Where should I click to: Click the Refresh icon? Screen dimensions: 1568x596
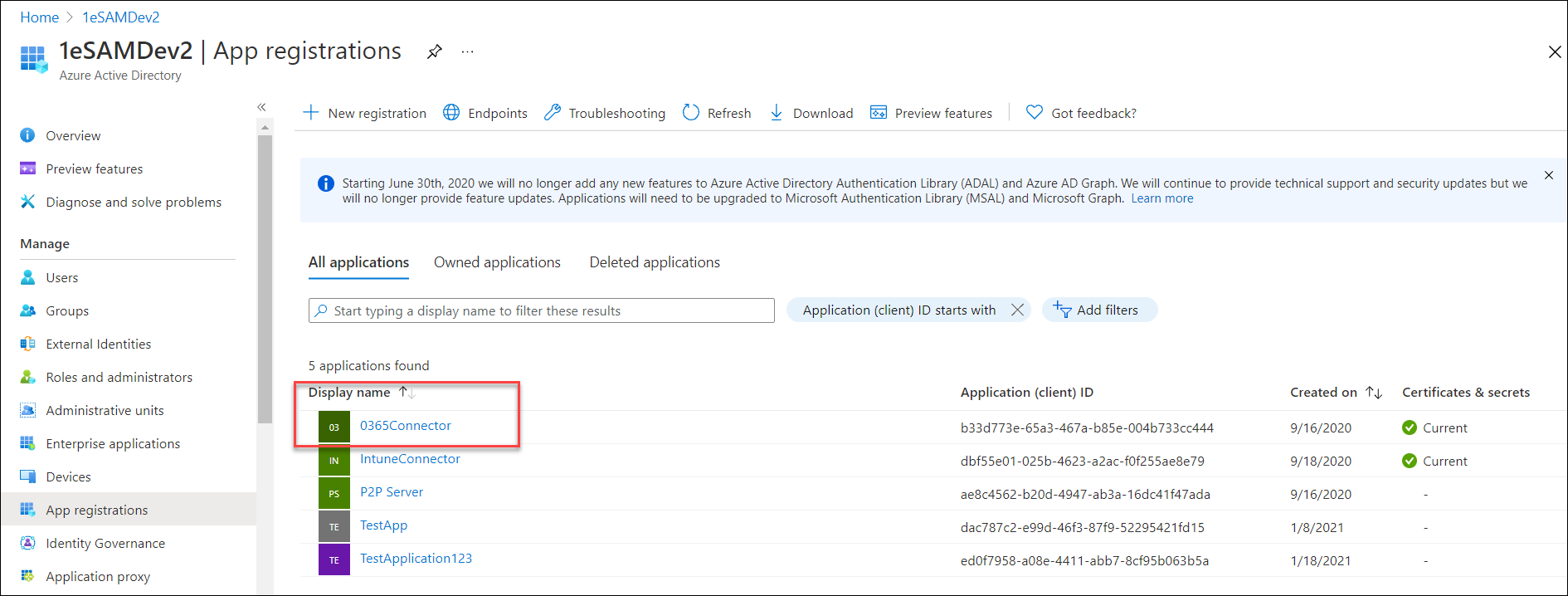[690, 113]
